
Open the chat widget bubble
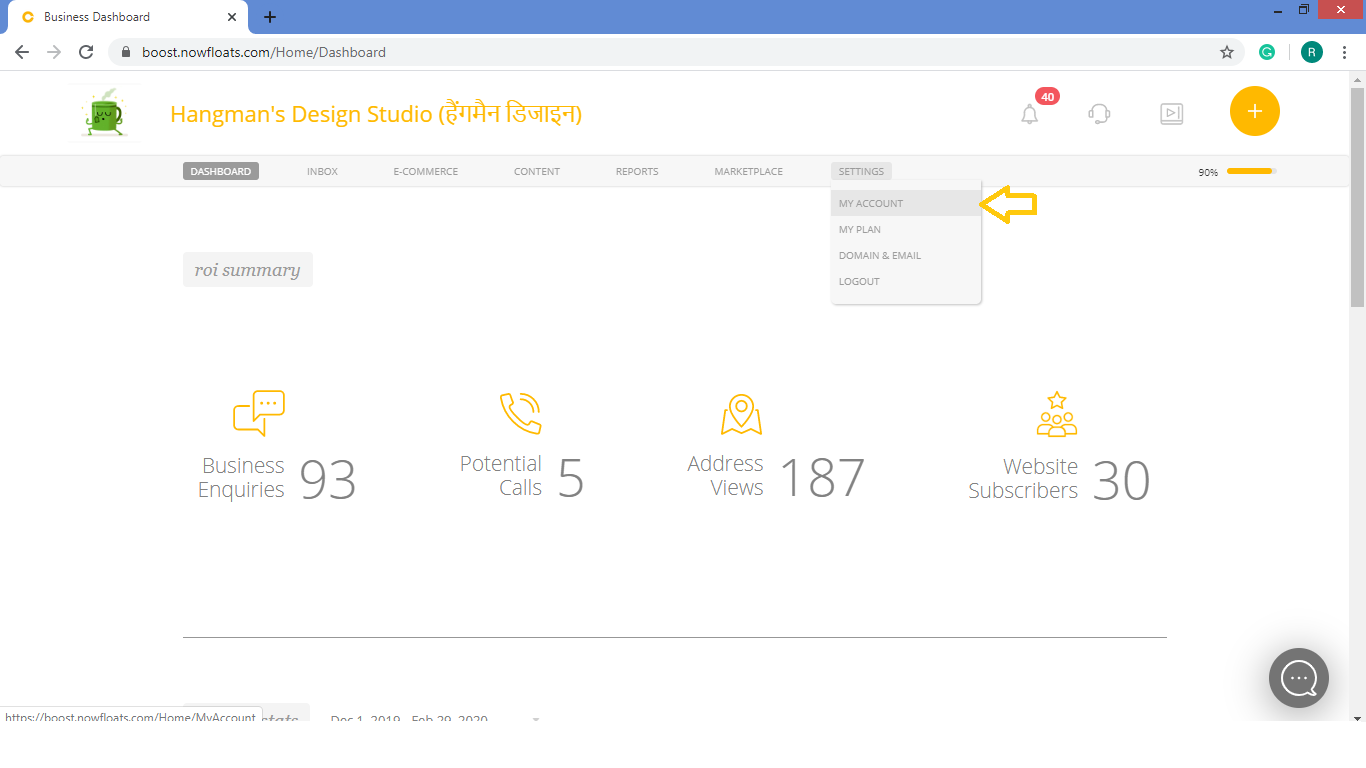pos(1299,678)
